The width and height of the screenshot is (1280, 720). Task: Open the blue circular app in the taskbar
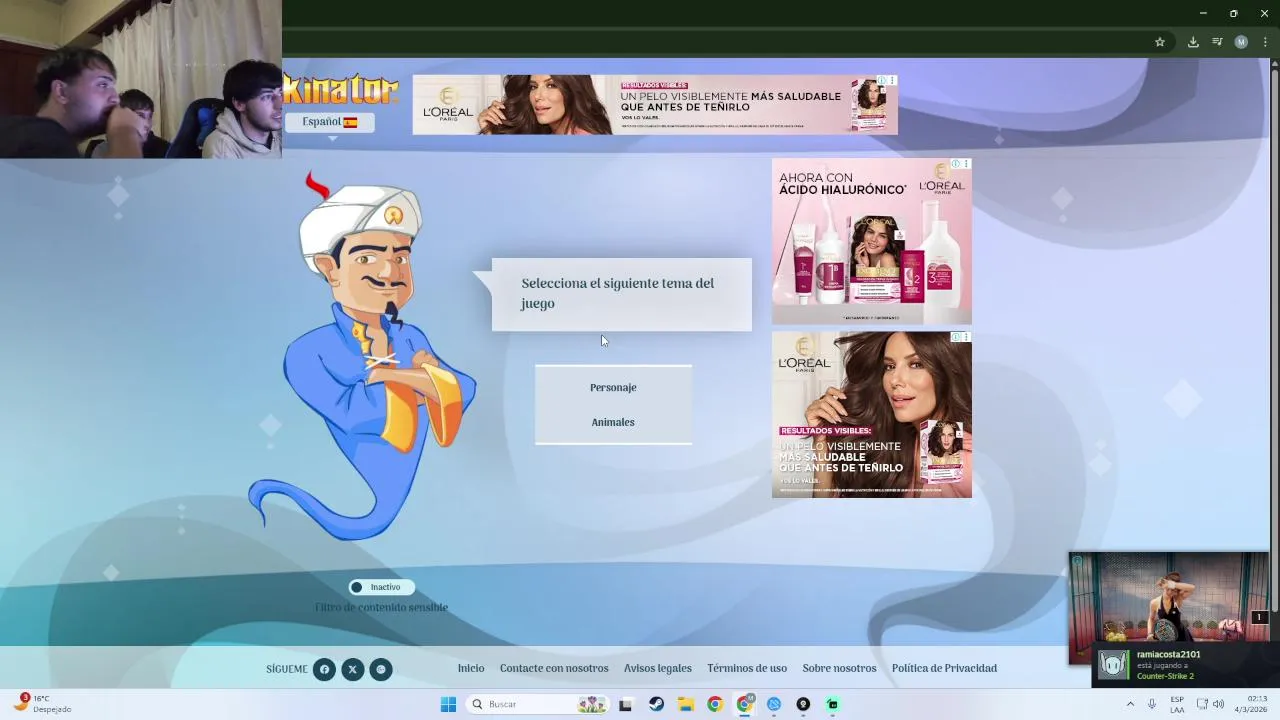click(773, 704)
